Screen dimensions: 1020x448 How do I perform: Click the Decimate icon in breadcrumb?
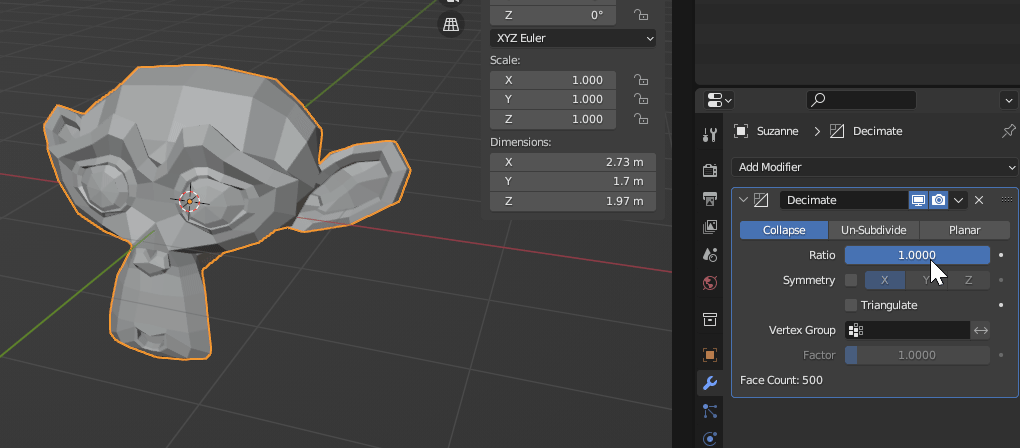(839, 131)
